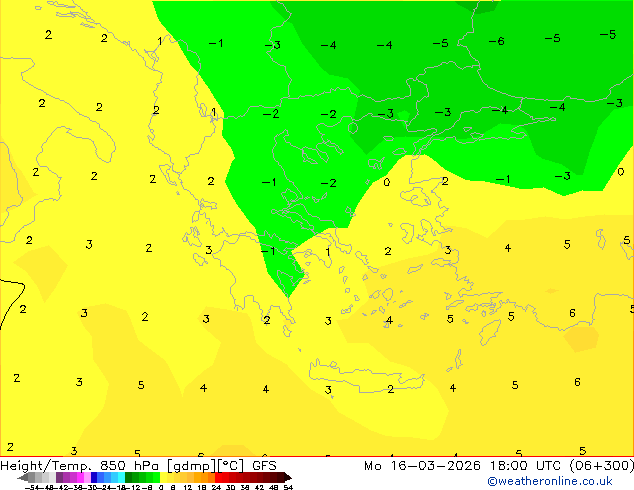Click the cyan swatch in the color legend
Image resolution: width=634 pixels, height=490 pixels.
(122, 477)
